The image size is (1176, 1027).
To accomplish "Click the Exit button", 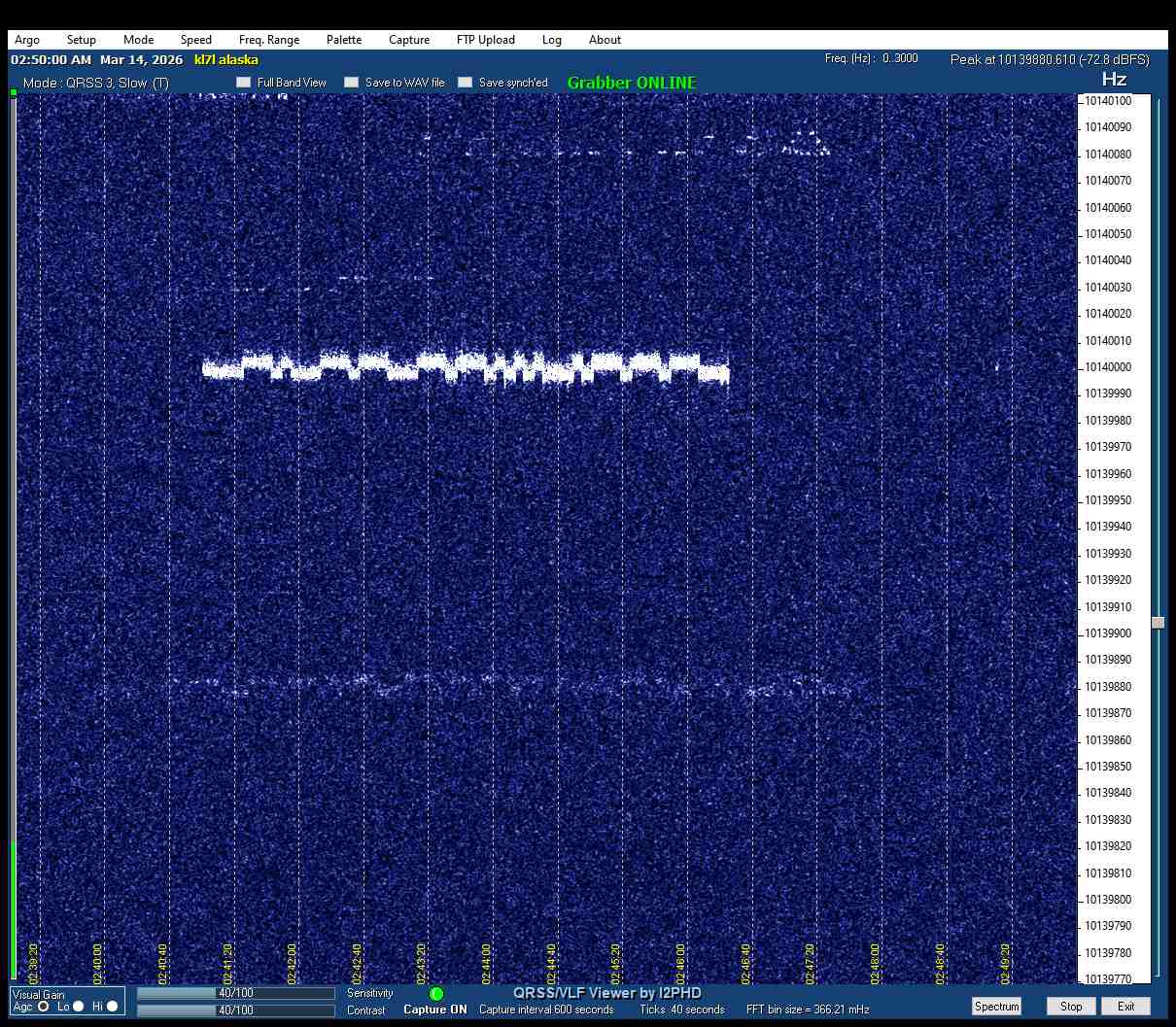I will click(x=1125, y=1007).
